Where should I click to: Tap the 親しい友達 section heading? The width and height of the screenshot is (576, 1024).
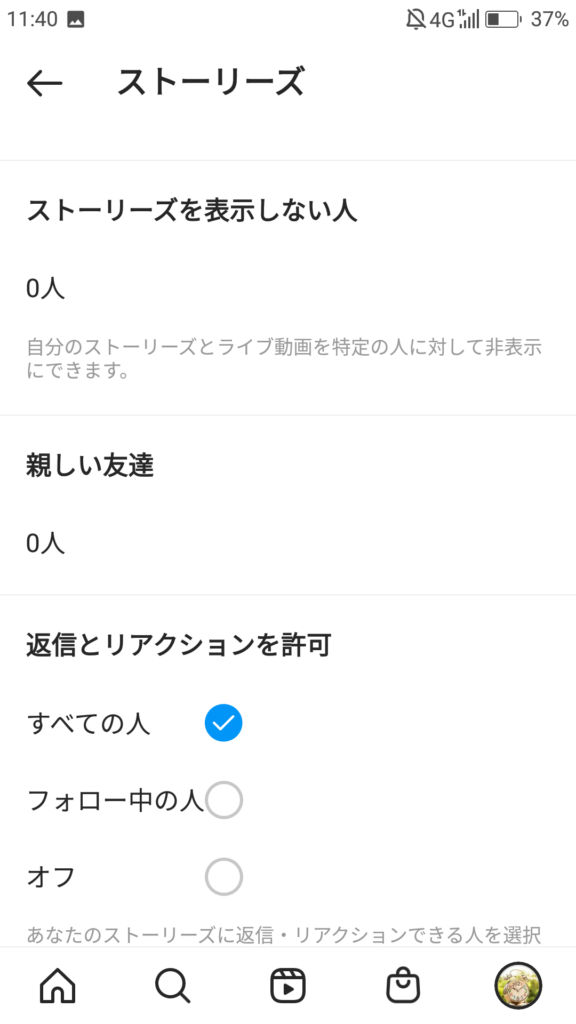(x=90, y=466)
